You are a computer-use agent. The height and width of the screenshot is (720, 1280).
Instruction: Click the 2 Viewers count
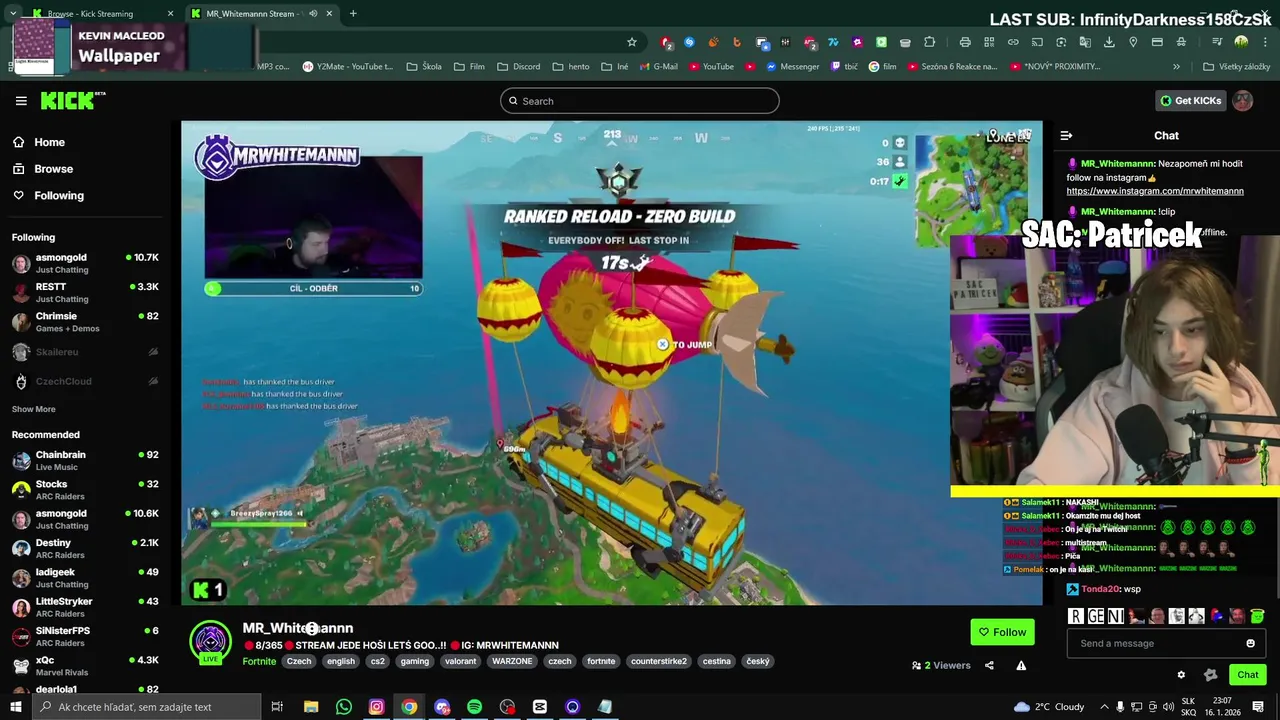click(941, 666)
